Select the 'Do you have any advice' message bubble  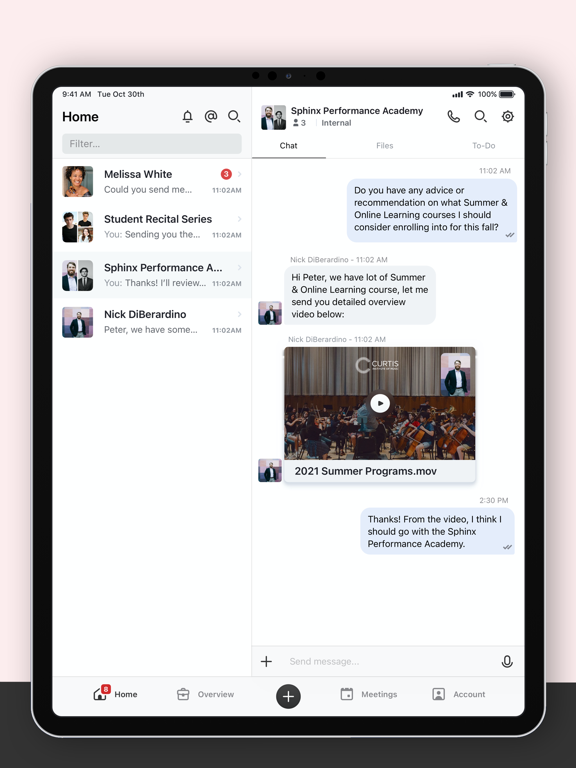point(432,210)
